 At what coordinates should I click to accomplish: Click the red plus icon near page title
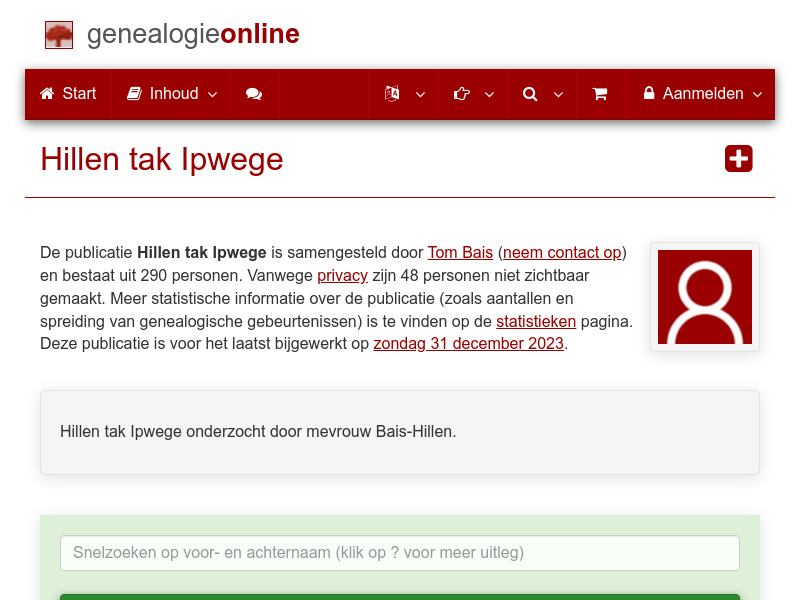(x=738, y=158)
